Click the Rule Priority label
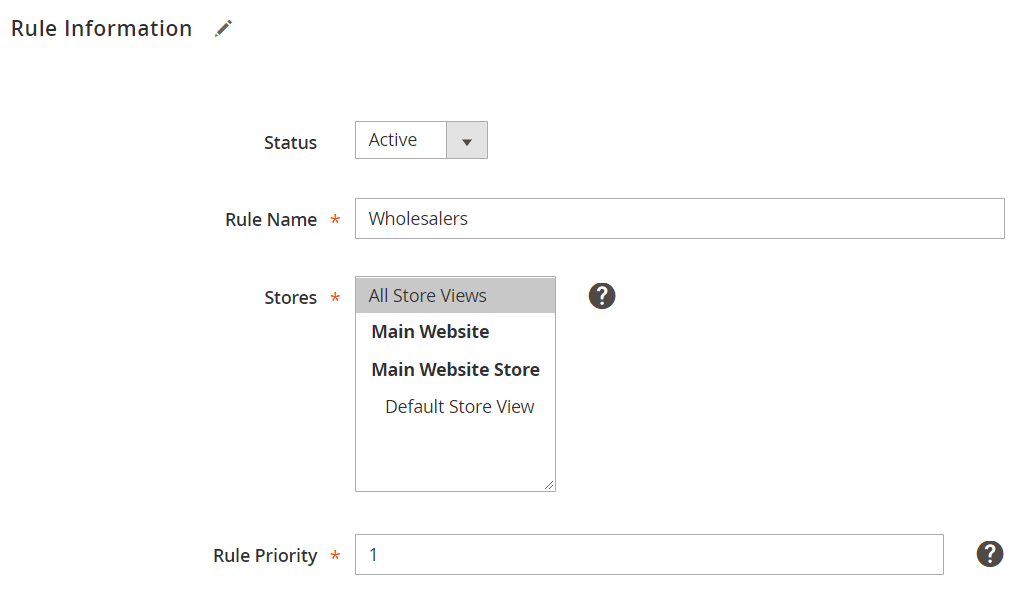The height and width of the screenshot is (595, 1019). point(265,556)
